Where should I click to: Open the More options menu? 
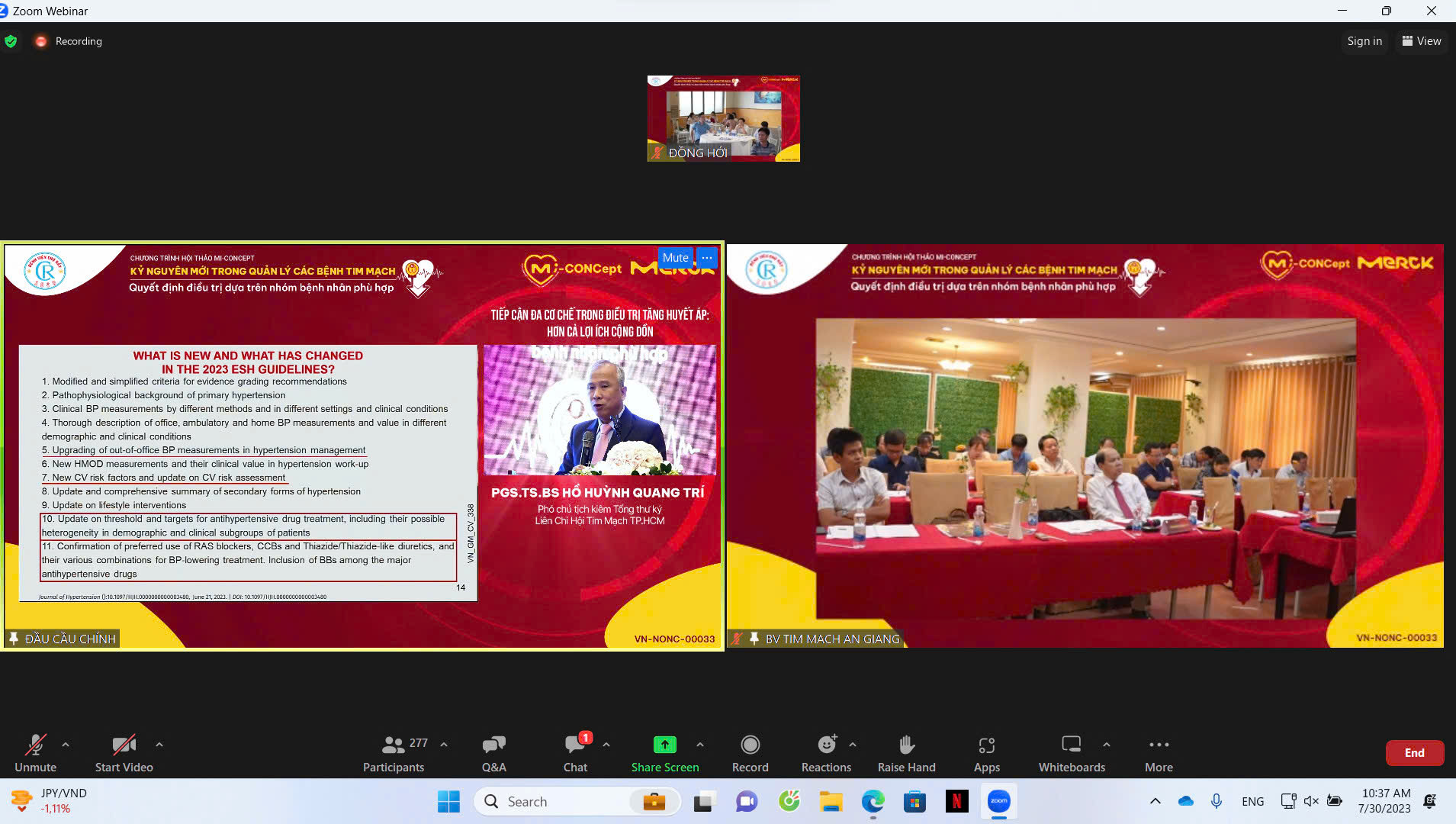pos(1159,752)
